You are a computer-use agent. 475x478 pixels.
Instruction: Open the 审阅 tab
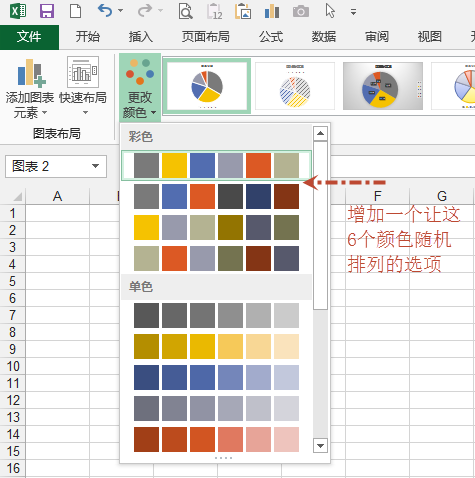point(377,37)
